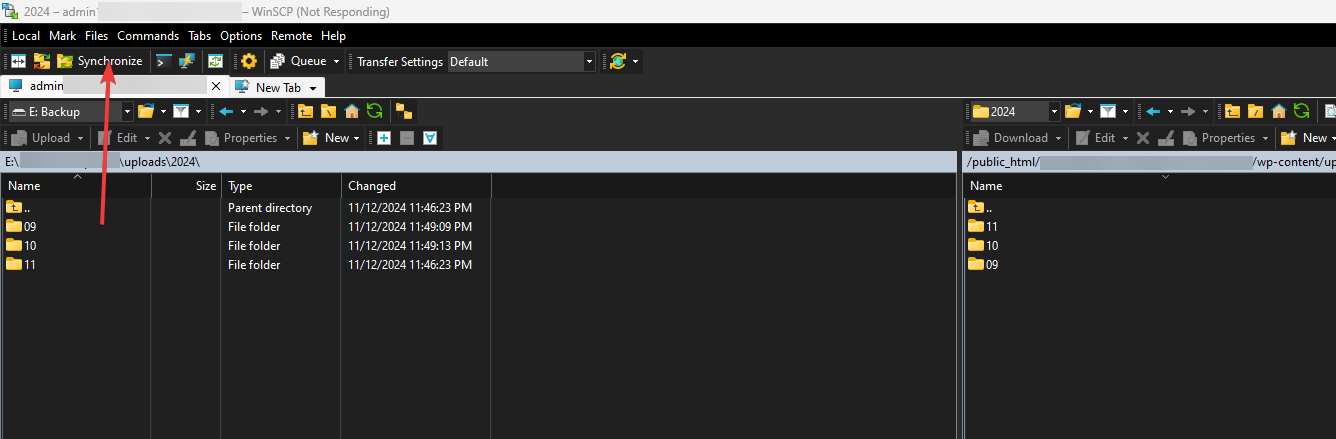This screenshot has width=1336, height=439.
Task: Navigate back in the remote panel
Action: click(x=1153, y=111)
